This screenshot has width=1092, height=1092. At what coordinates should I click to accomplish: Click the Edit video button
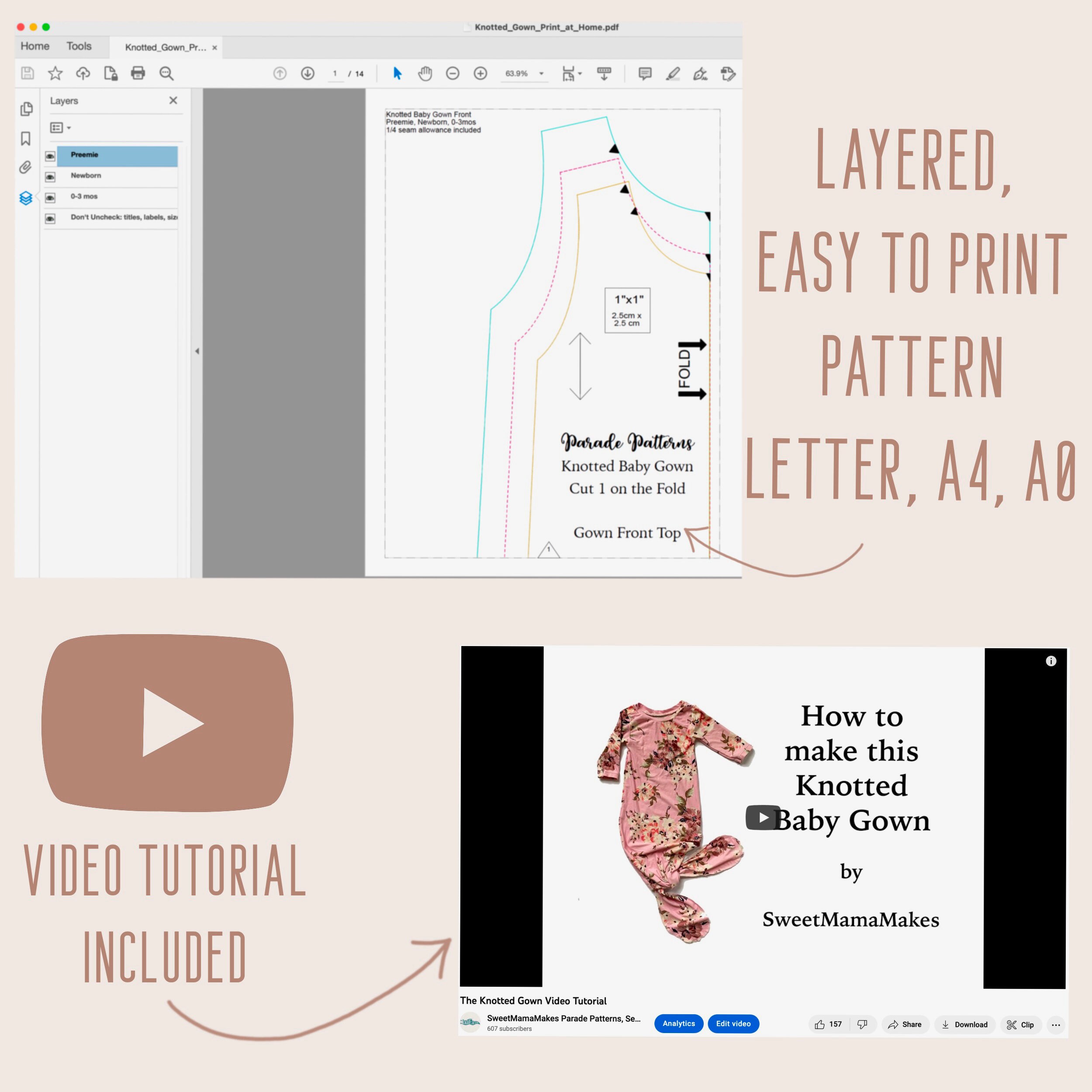click(733, 1023)
